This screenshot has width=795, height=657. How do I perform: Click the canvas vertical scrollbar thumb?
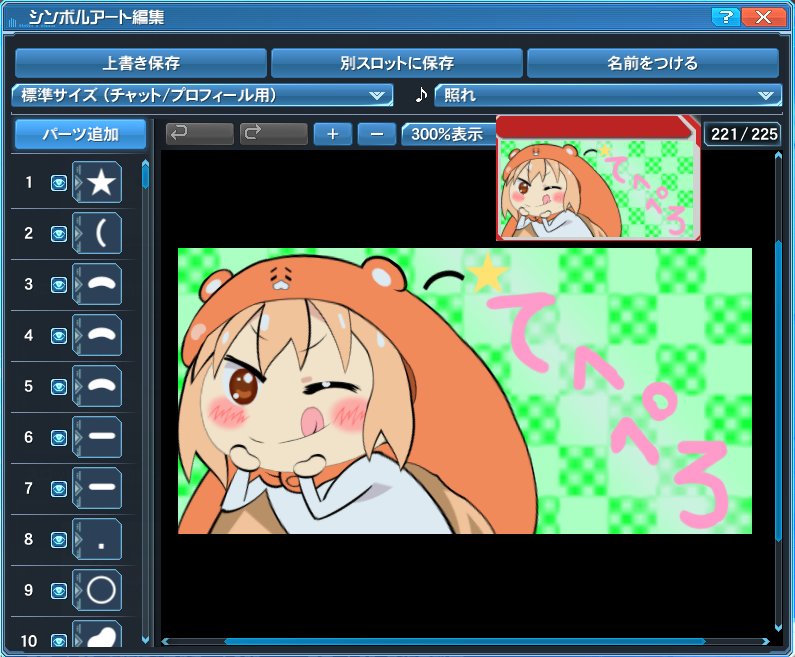779,390
